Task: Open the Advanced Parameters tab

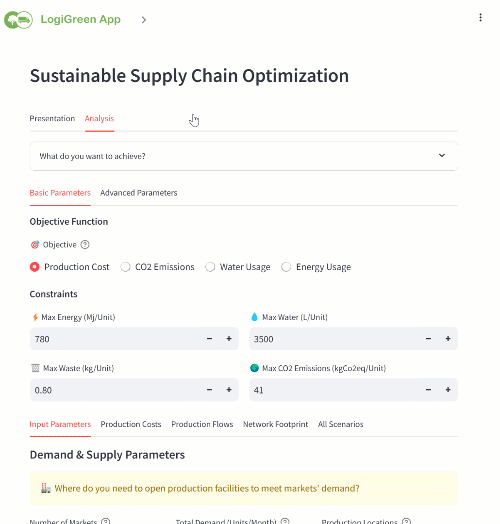Action: coord(139,193)
